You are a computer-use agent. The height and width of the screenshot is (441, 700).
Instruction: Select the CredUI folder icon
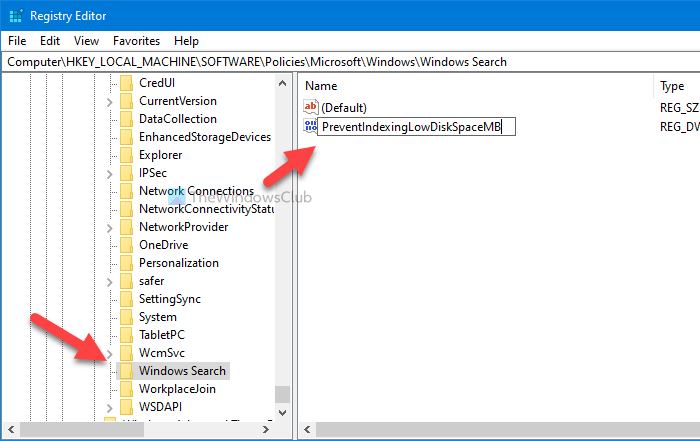126,83
